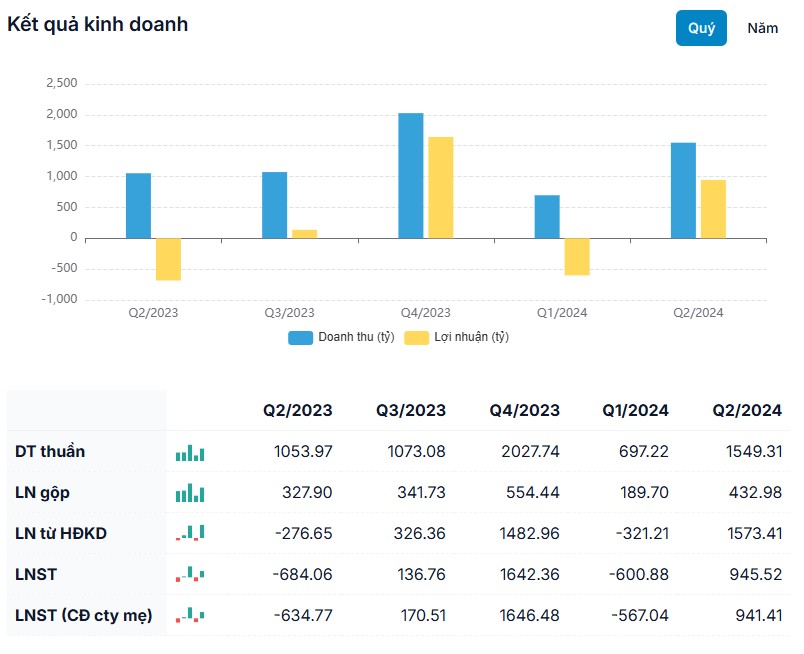Switch to the Năm view
Image resolution: width=804 pixels, height=654 pixels.
tap(762, 28)
